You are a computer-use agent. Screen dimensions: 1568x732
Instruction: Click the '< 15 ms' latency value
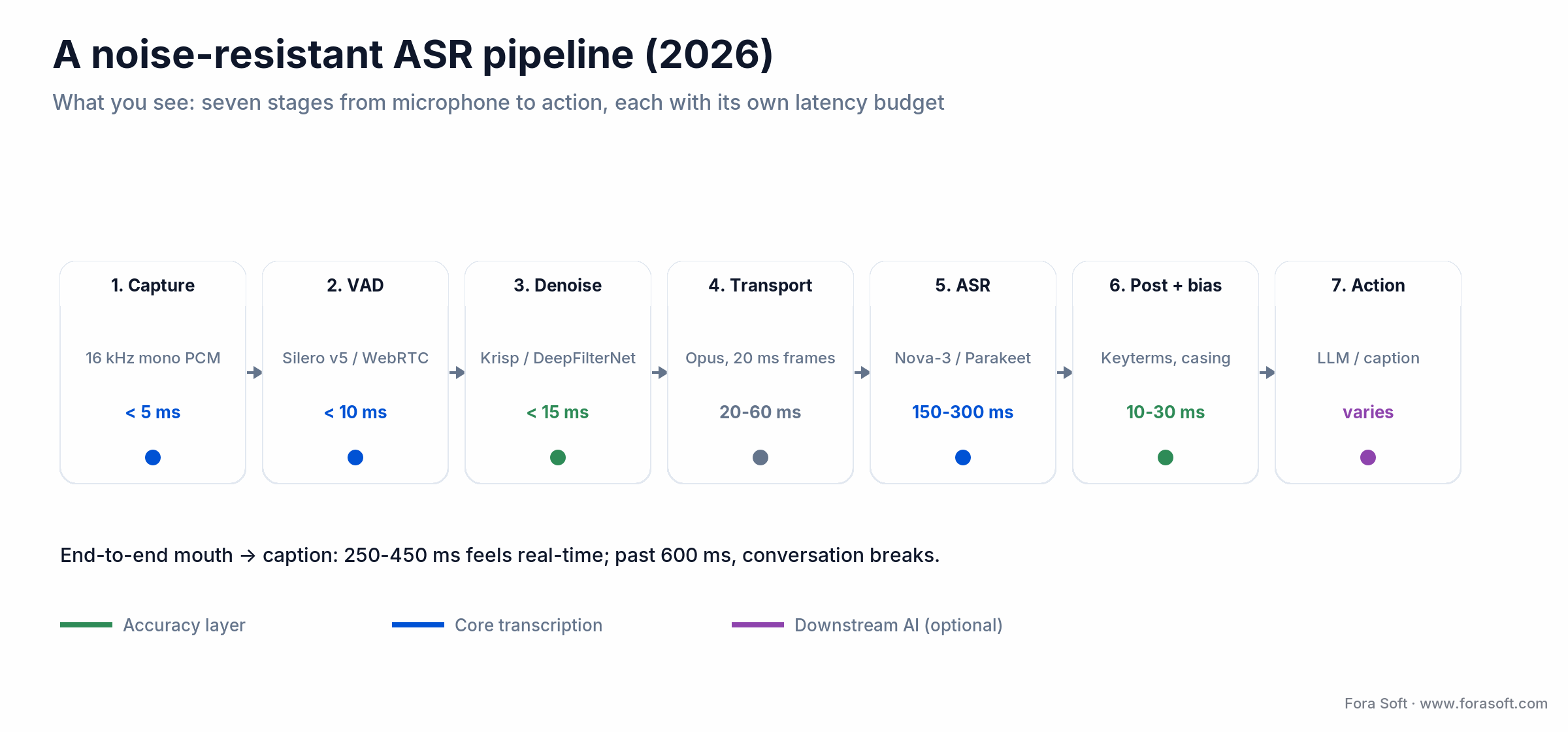click(558, 412)
